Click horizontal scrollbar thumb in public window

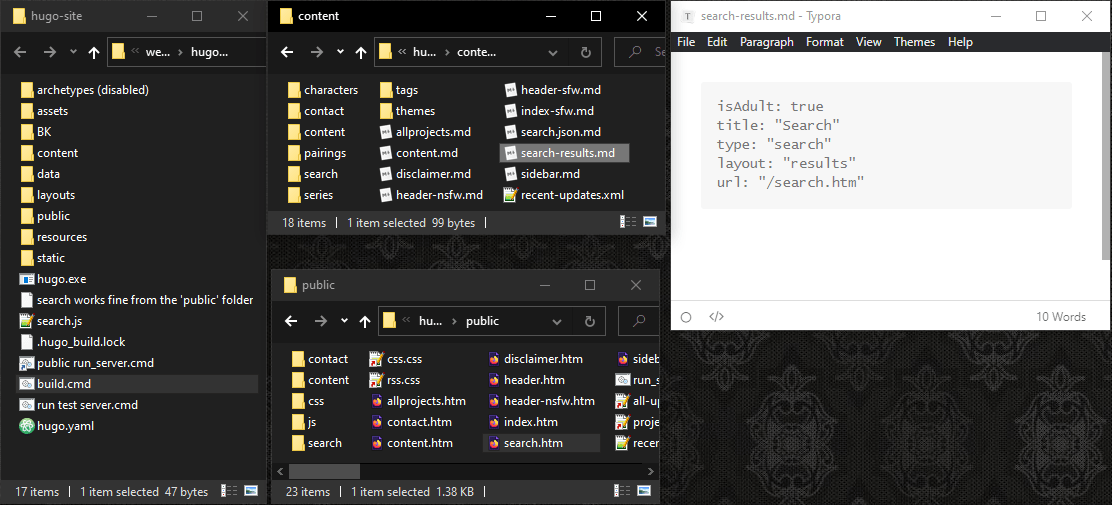tap(324, 470)
